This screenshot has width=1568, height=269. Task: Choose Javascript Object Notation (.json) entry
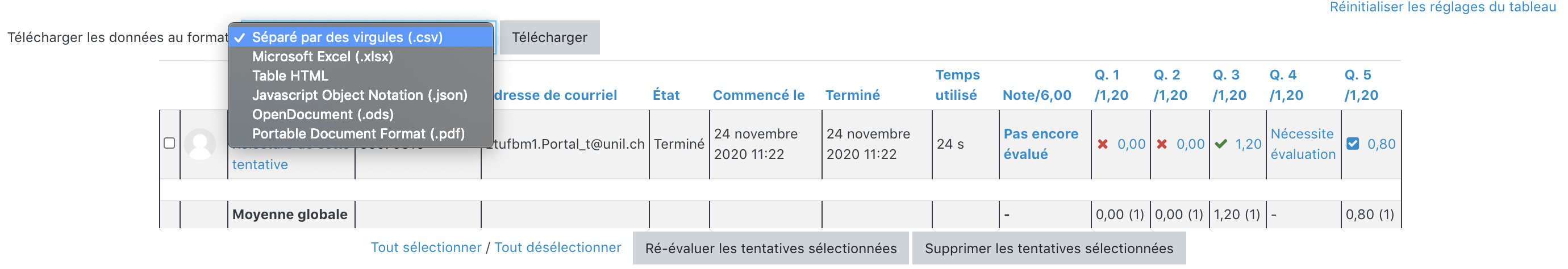[360, 95]
